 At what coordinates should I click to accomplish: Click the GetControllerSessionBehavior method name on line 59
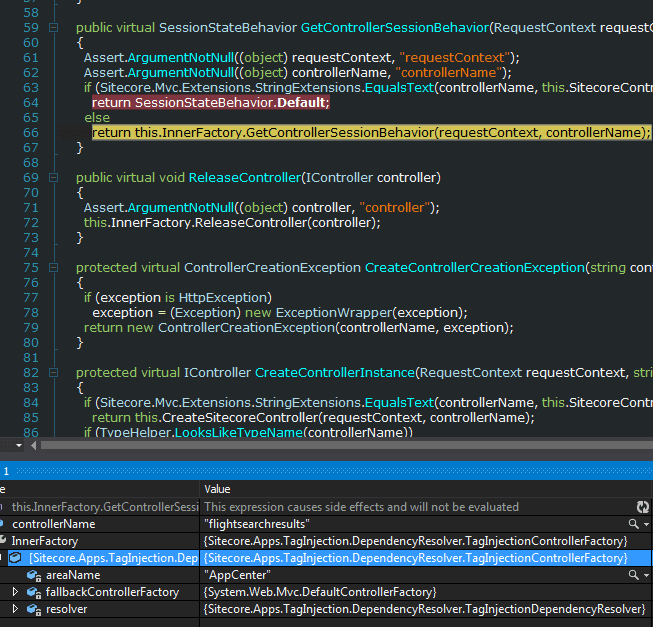[x=395, y=27]
